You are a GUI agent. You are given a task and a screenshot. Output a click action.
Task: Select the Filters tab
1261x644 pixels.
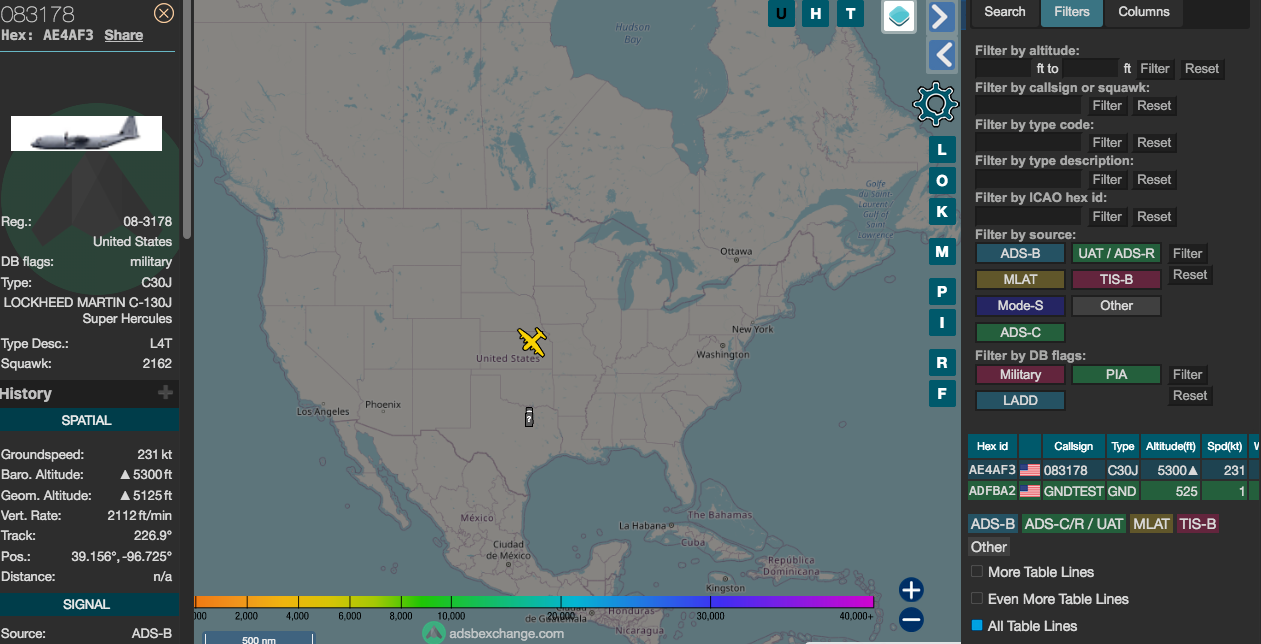tap(1071, 12)
